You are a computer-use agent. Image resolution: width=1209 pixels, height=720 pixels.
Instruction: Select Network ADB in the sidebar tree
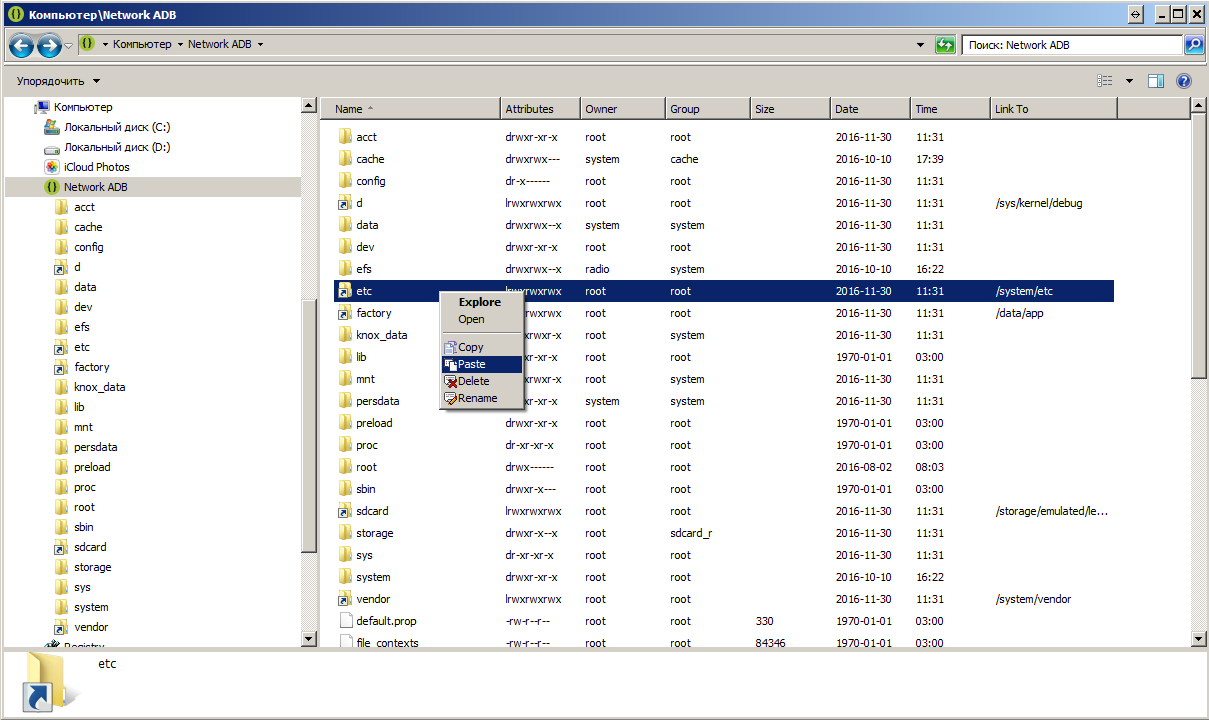pos(95,187)
